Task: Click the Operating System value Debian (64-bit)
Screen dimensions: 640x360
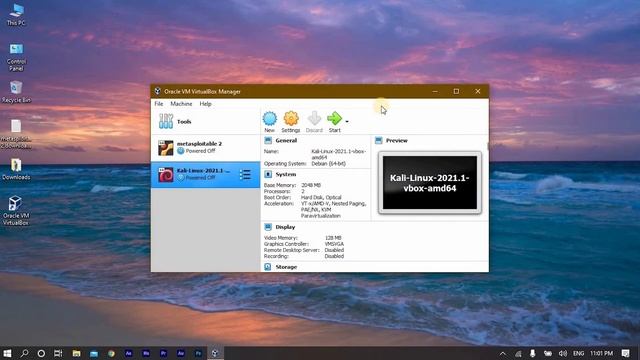Action: (x=329, y=164)
